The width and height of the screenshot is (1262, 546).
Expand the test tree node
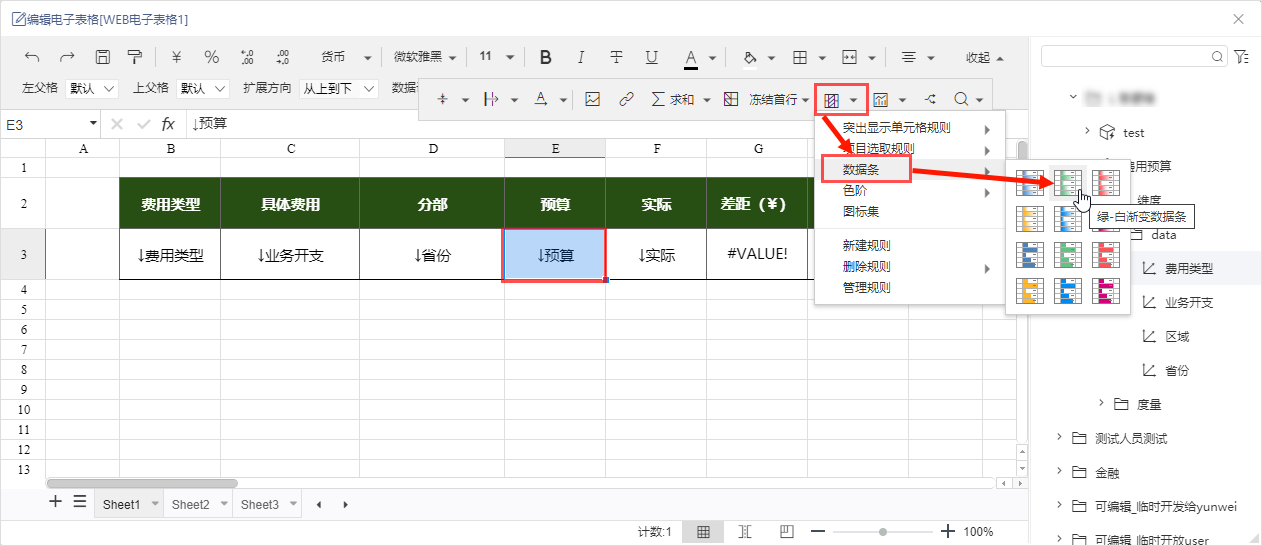coord(1087,132)
